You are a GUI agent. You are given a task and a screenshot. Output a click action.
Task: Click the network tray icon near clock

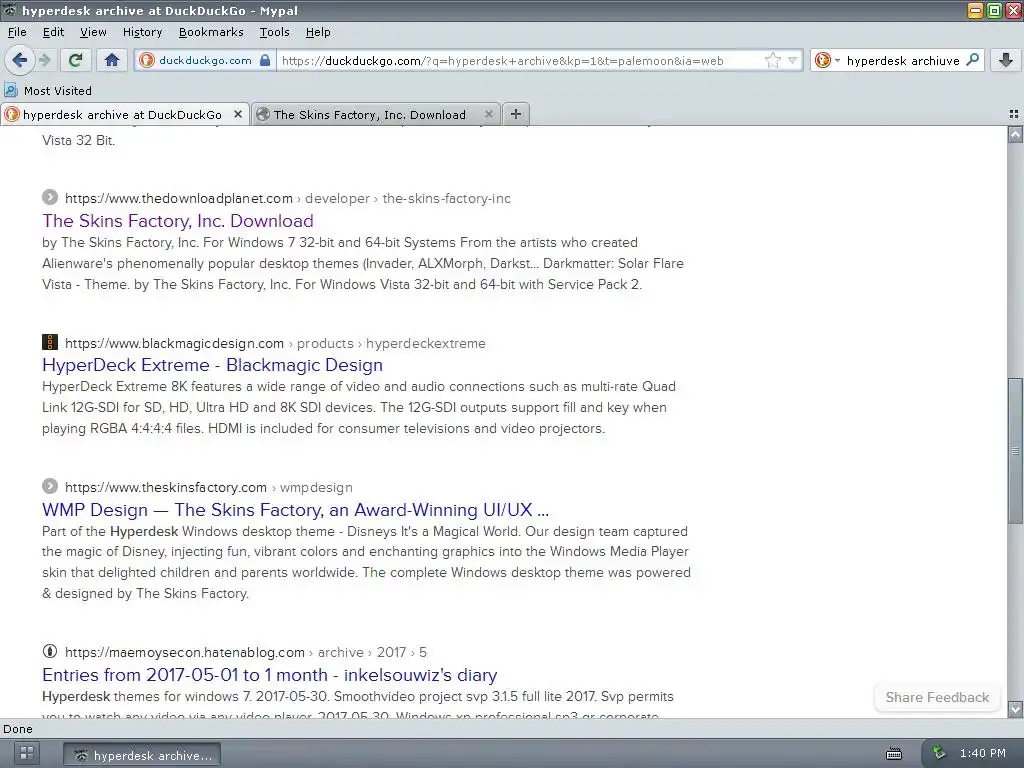click(938, 753)
